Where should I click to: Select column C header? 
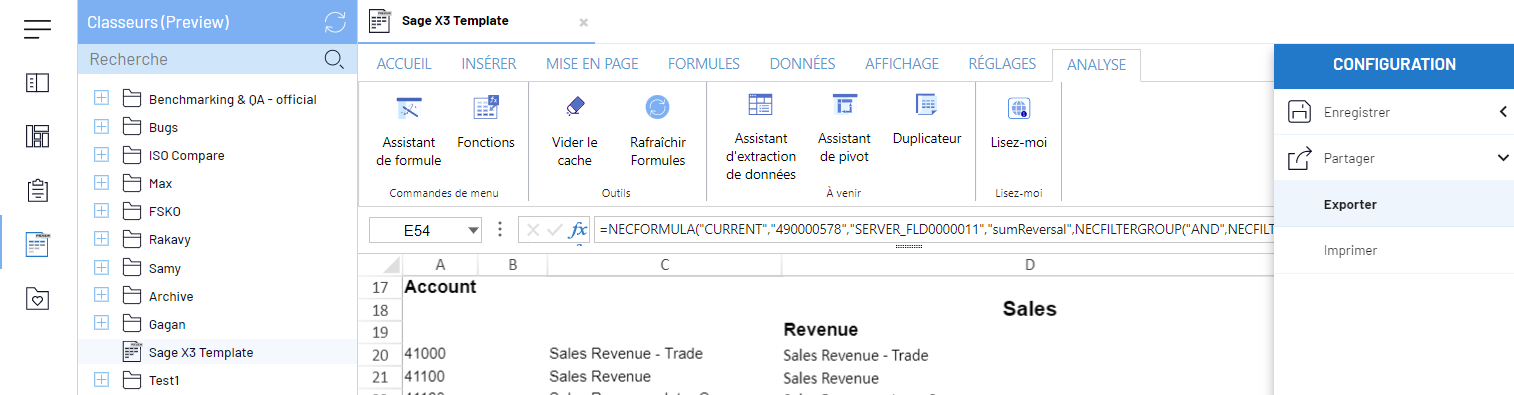664,264
